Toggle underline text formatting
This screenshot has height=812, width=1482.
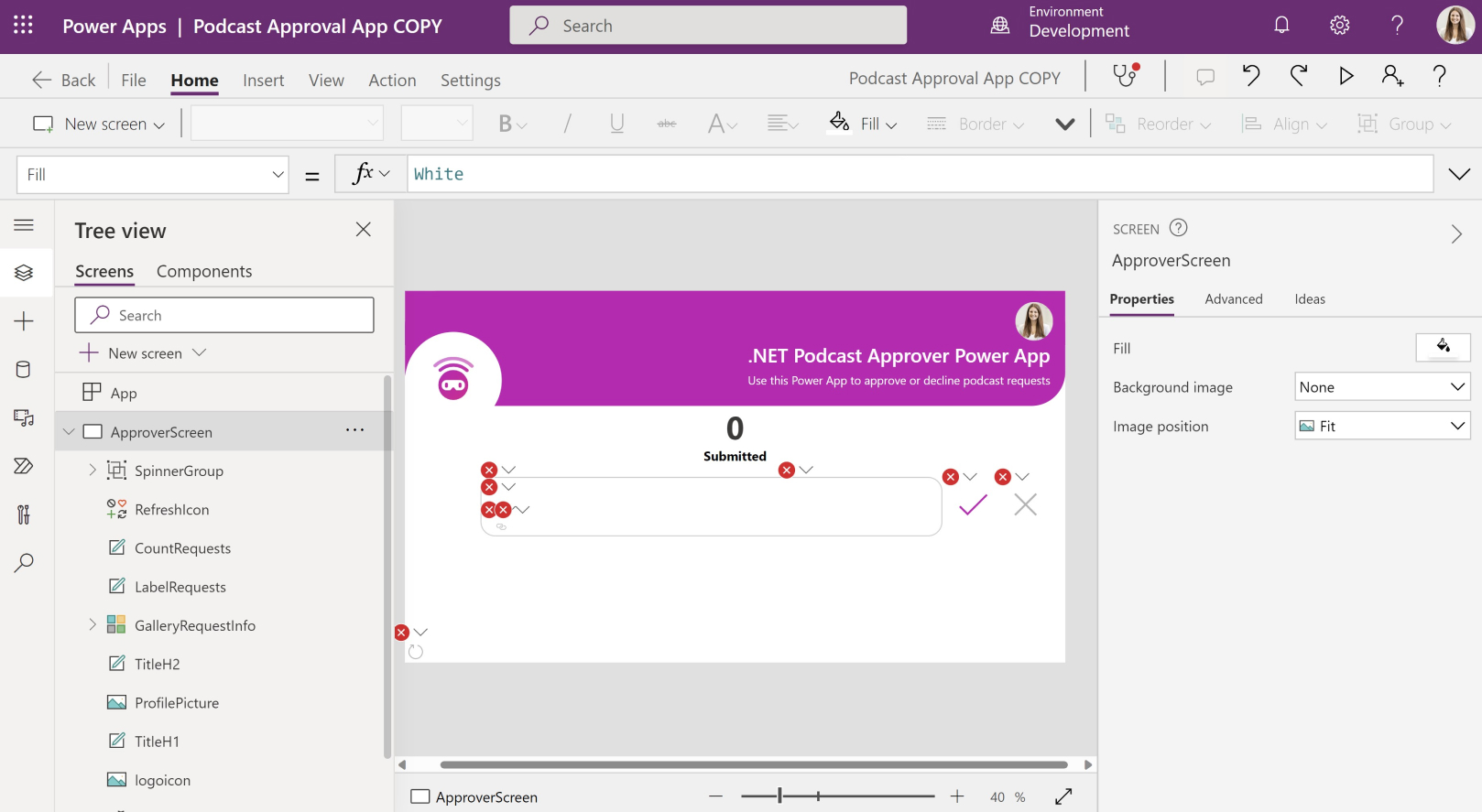coord(616,124)
